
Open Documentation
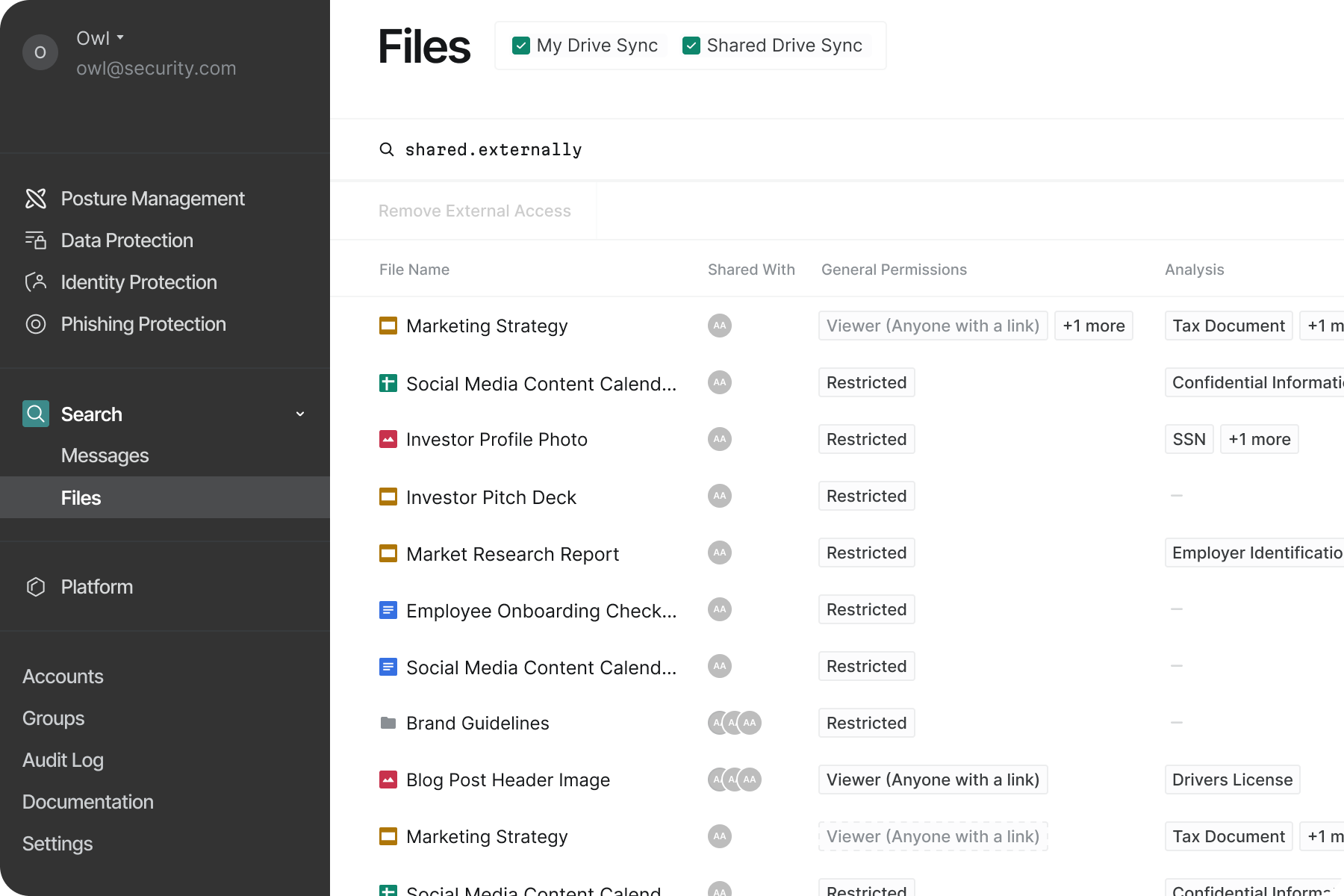(88, 802)
